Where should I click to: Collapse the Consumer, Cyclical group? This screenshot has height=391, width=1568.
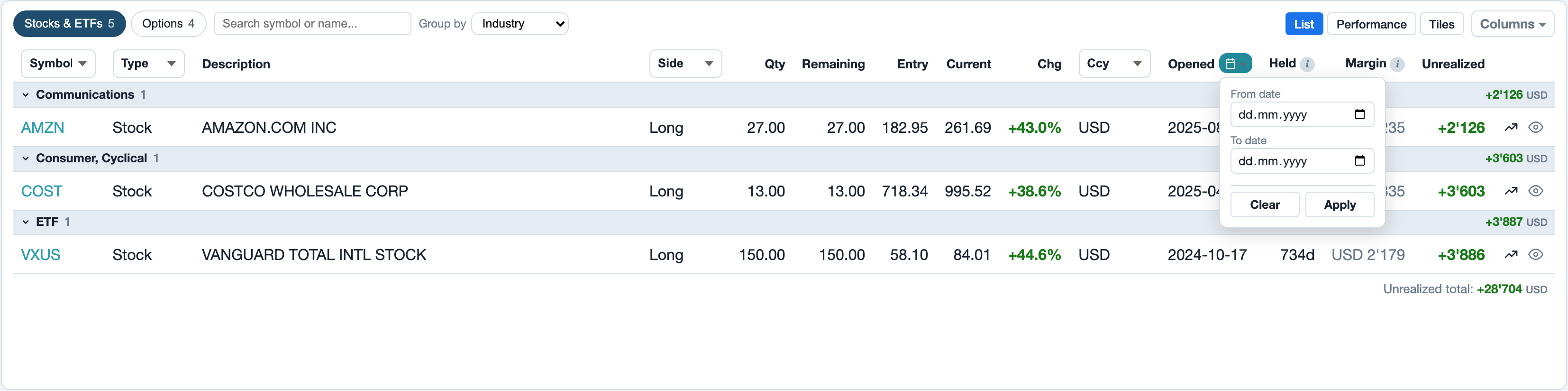(26, 158)
